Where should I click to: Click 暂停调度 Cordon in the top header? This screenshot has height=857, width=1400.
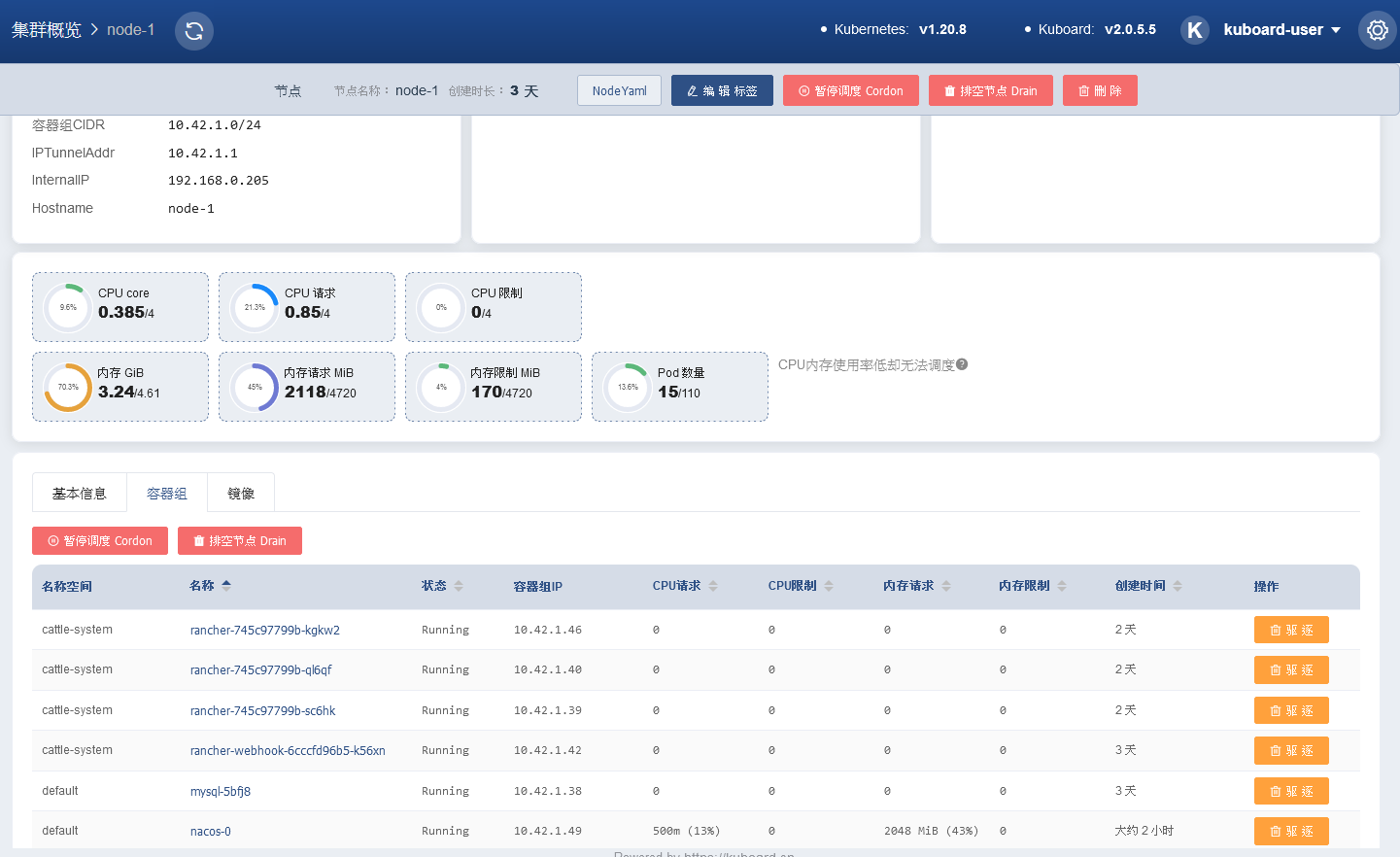[851, 90]
